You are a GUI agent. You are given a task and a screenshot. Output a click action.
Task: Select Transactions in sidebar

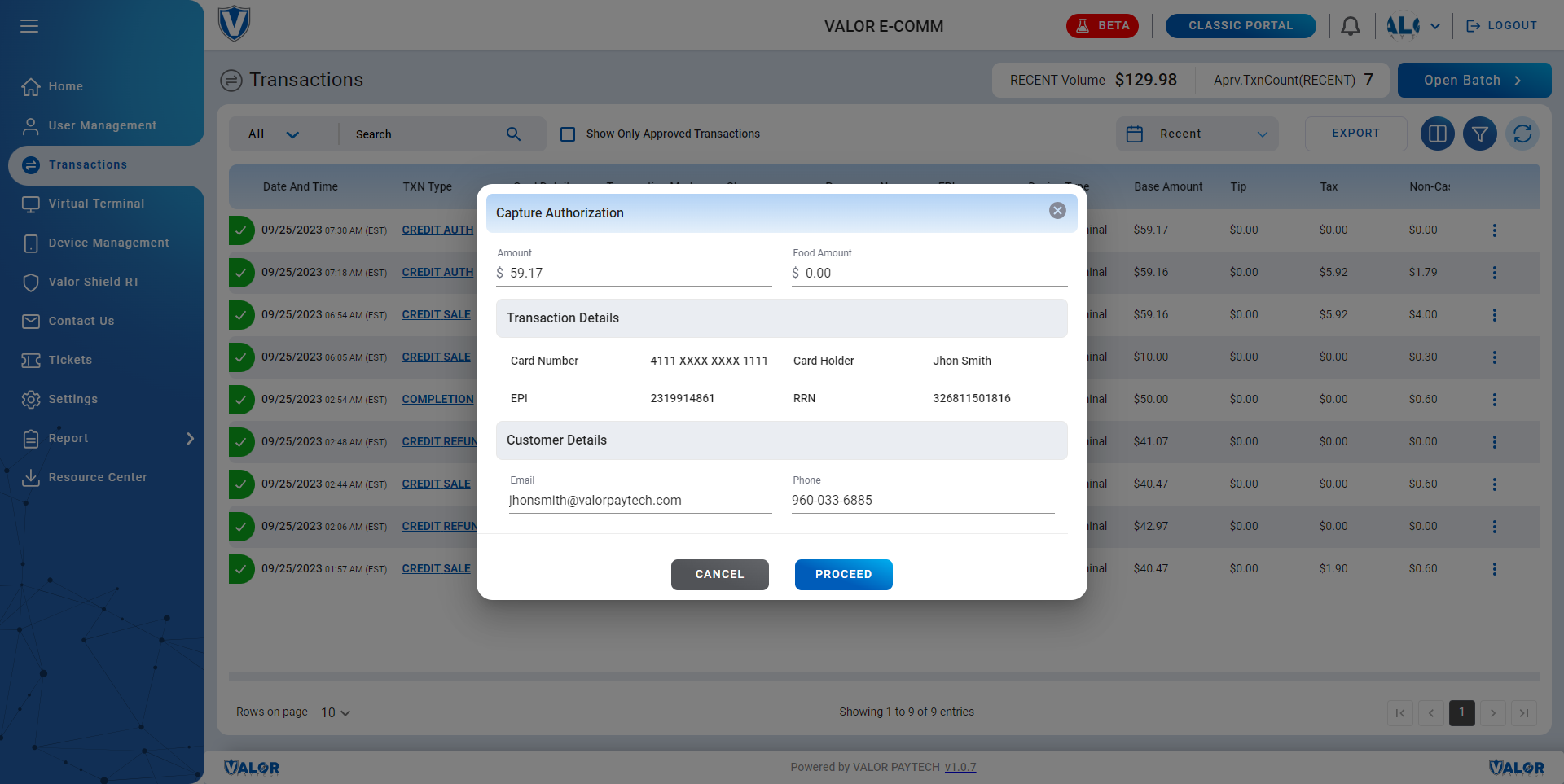pos(106,165)
